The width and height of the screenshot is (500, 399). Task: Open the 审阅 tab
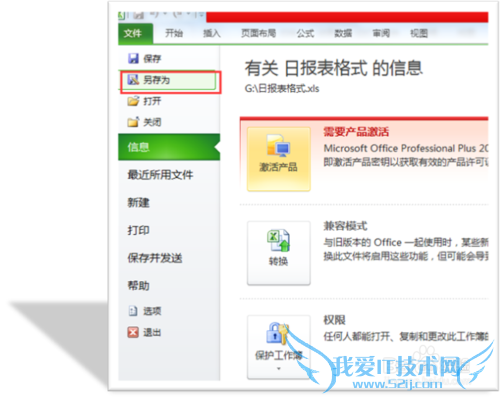381,33
